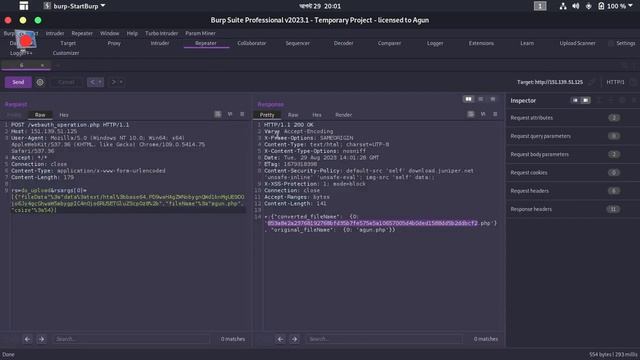
Task: Open the burp-StartBurp app menu dropdown
Action: coord(74,6)
